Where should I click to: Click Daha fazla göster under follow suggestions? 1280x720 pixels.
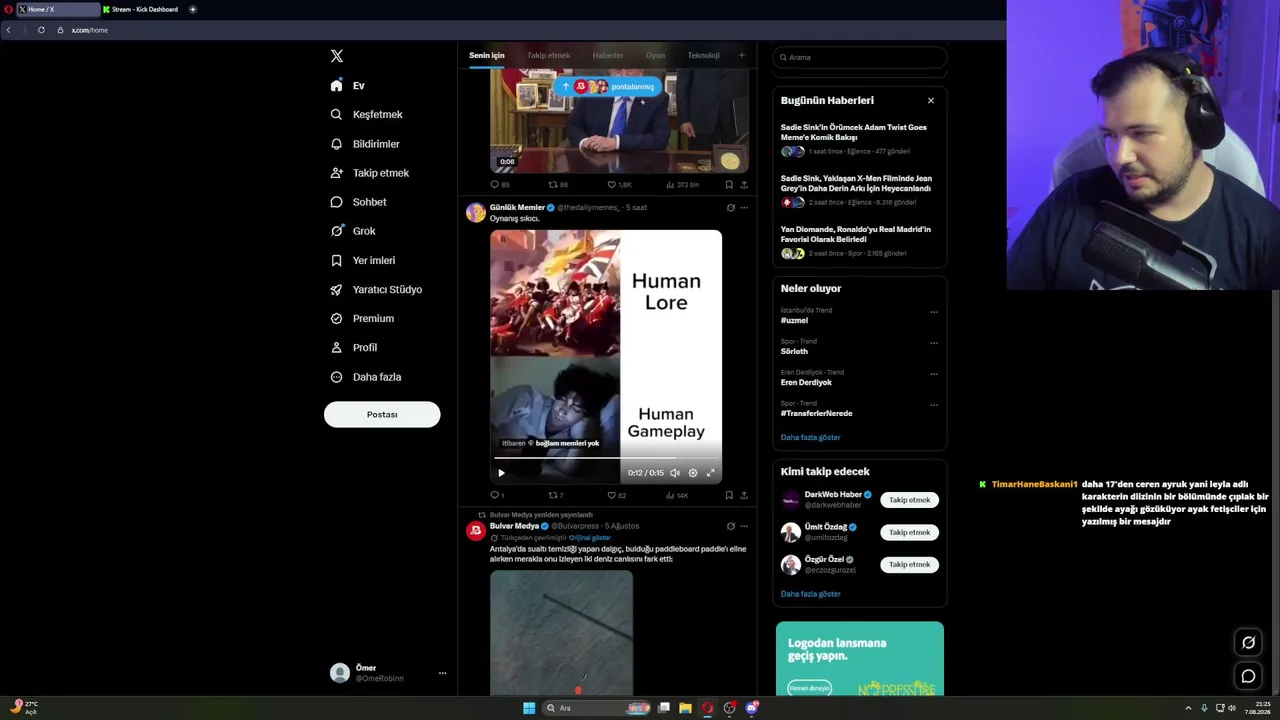click(811, 594)
